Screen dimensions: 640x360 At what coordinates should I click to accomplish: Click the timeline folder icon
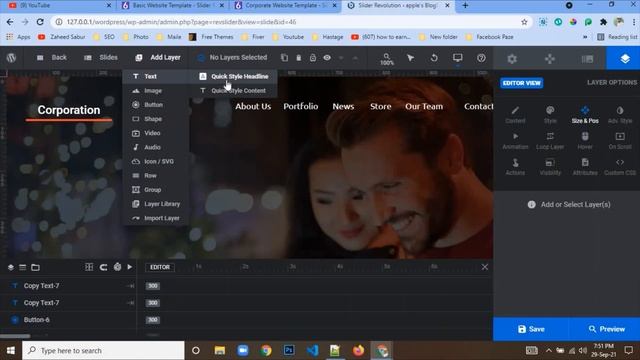[36, 267]
